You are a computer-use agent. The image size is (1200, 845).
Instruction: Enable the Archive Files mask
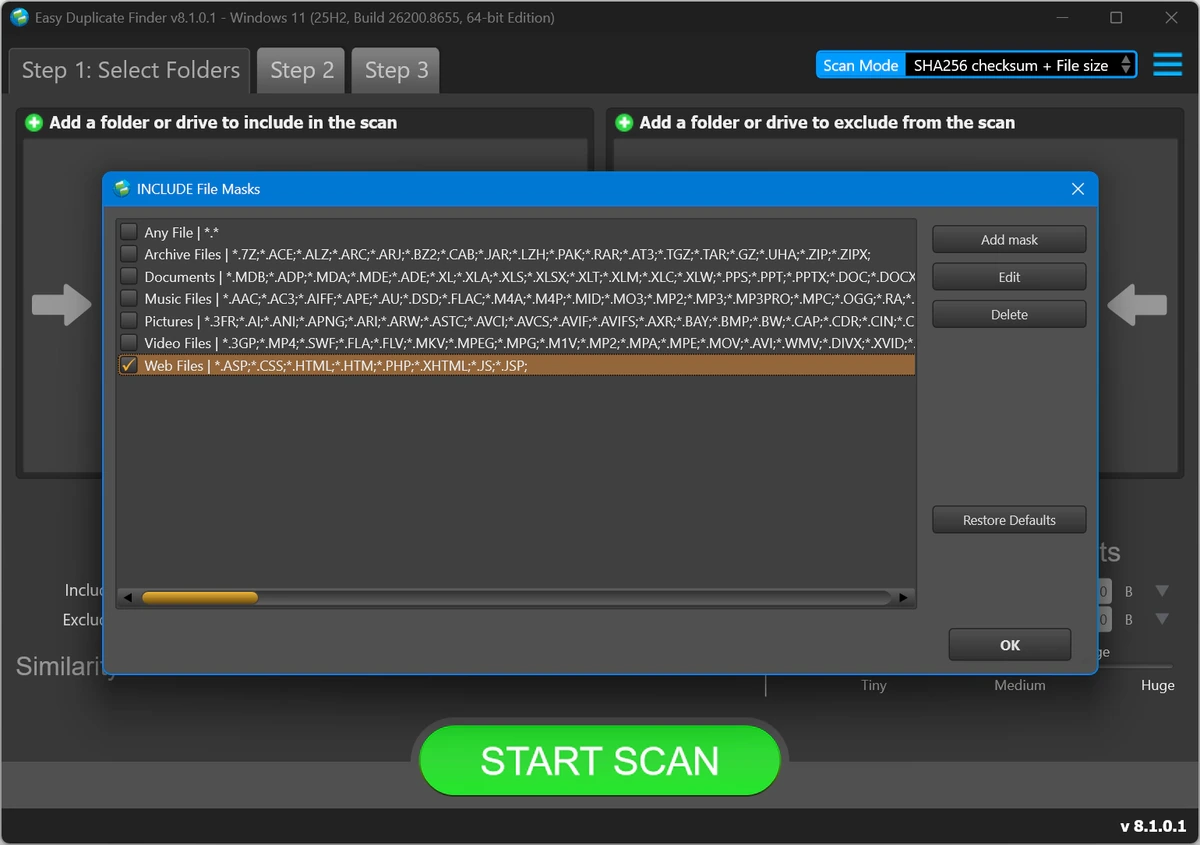click(129, 254)
